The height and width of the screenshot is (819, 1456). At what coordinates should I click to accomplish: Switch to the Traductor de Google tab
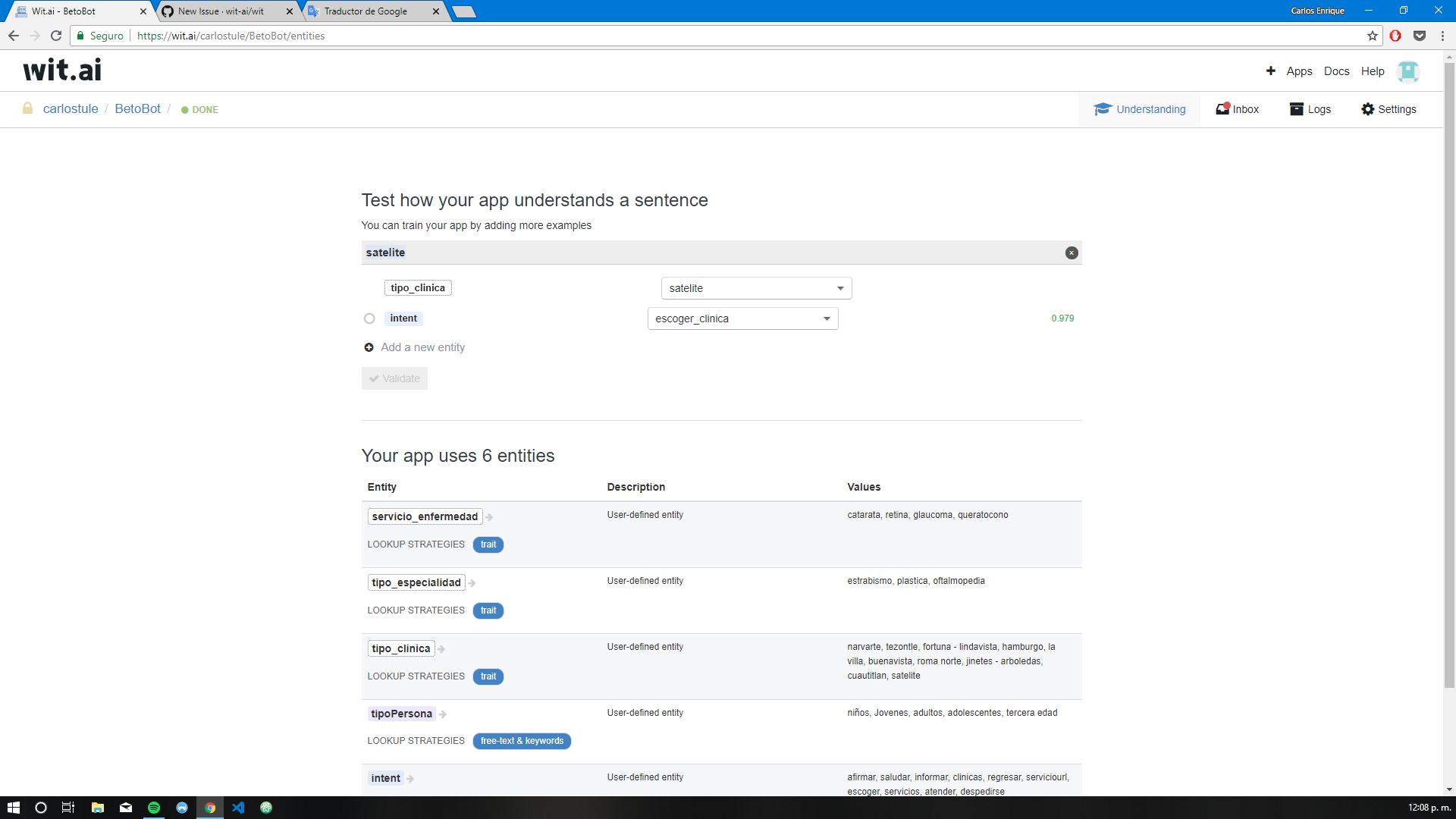click(369, 11)
